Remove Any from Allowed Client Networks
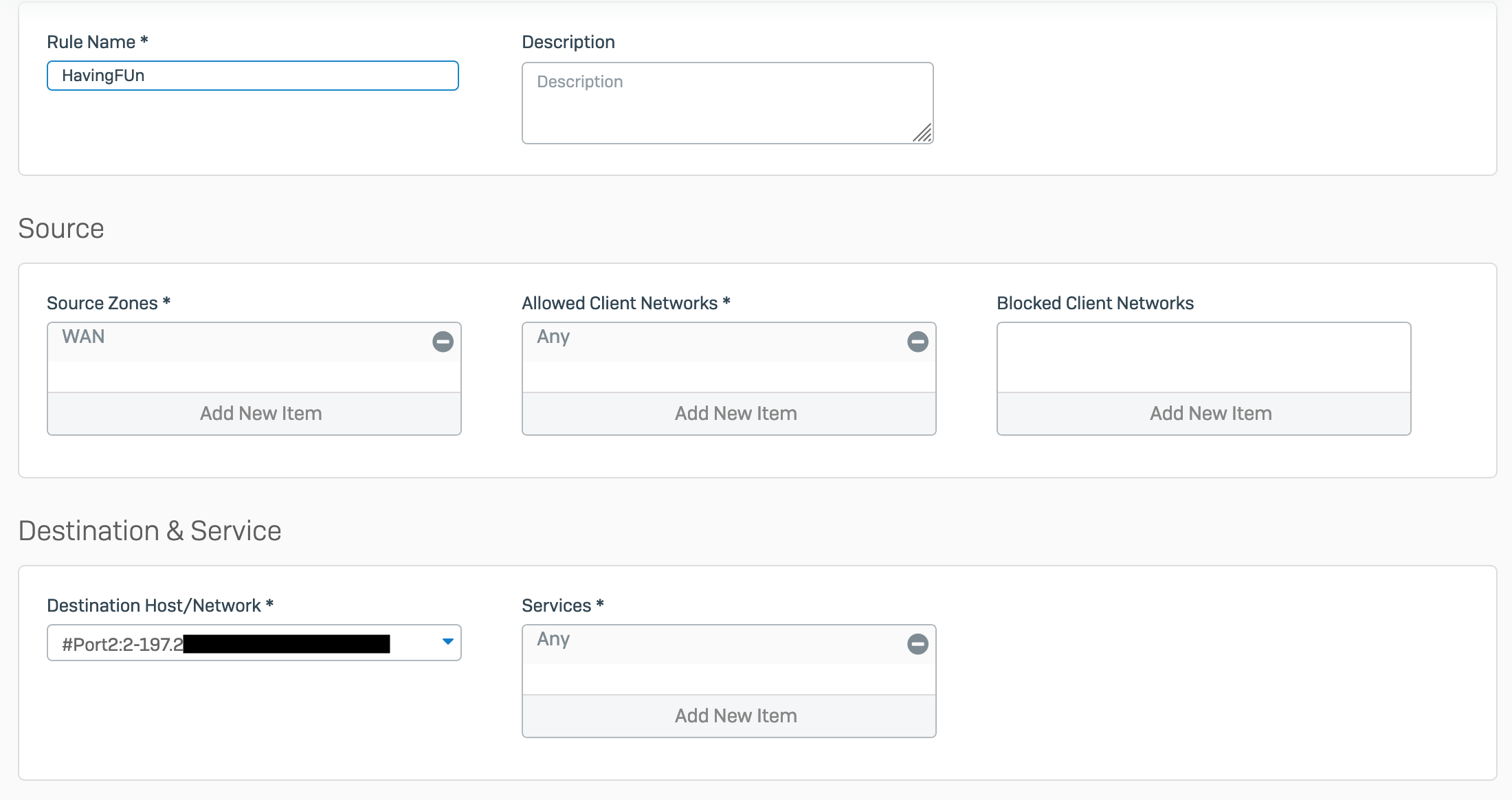 (918, 342)
